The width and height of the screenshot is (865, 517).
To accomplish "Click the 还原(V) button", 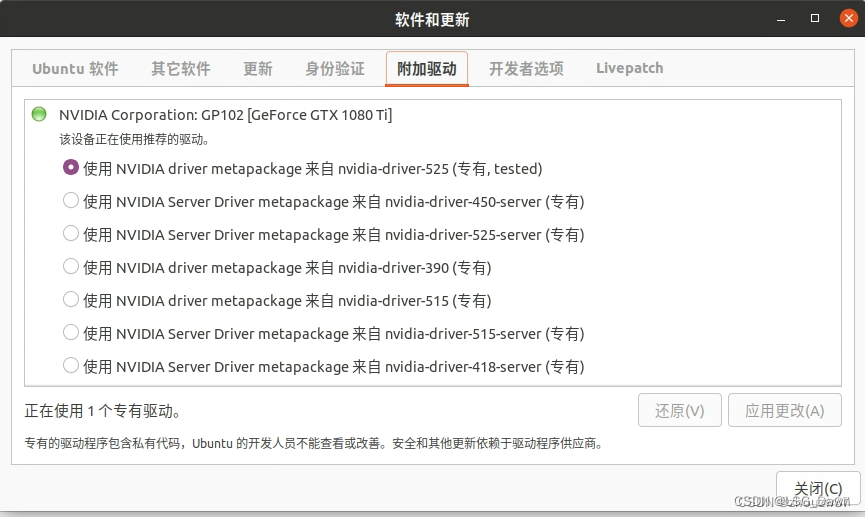I will click(680, 411).
